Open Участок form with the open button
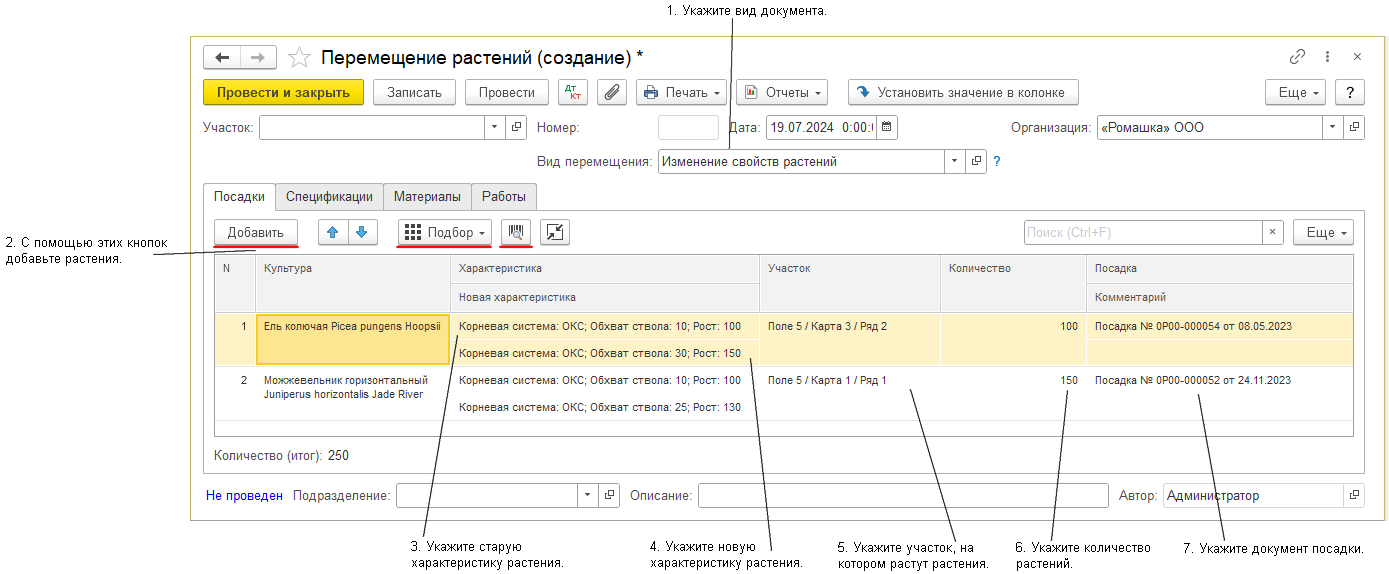 coord(517,127)
